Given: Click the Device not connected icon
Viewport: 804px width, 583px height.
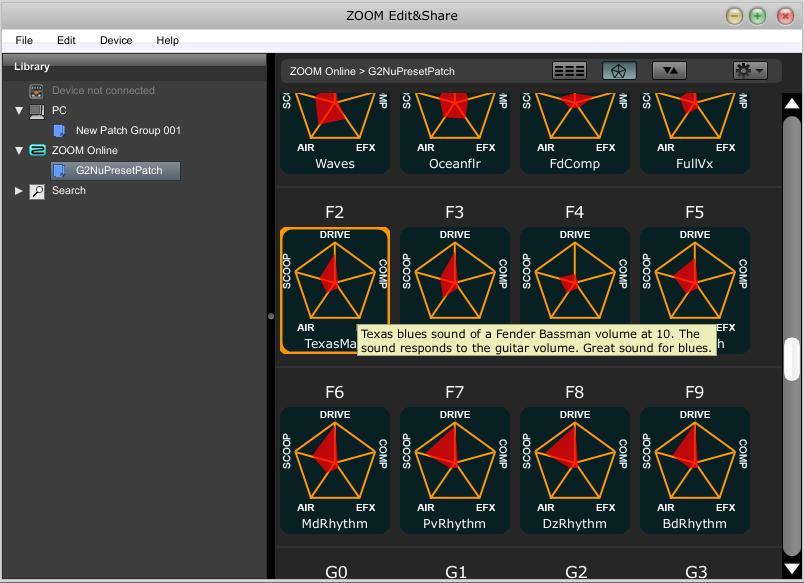Looking at the screenshot, I should click(x=37, y=91).
